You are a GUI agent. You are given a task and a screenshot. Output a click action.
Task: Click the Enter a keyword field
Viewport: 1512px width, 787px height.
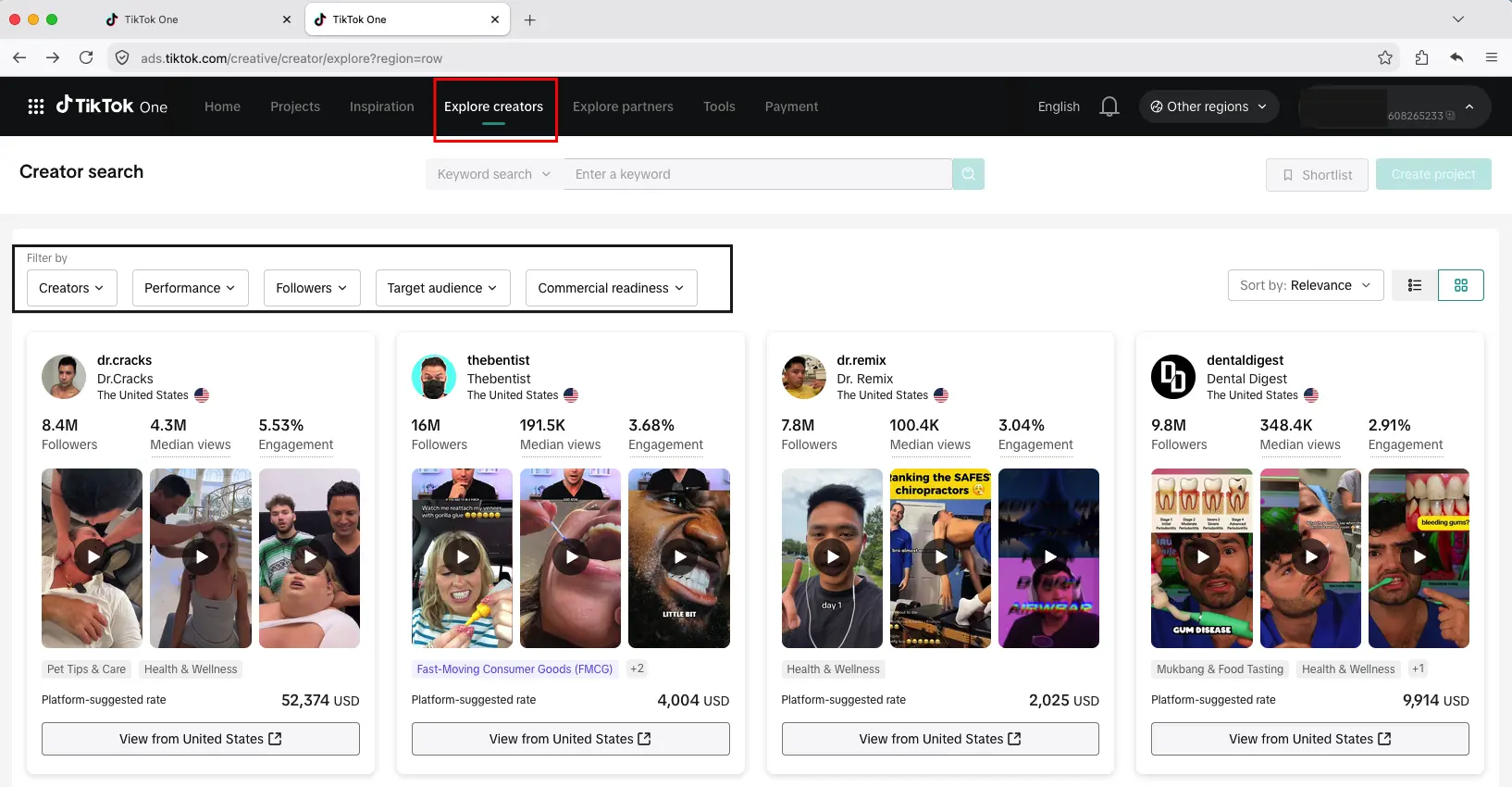[x=758, y=174]
